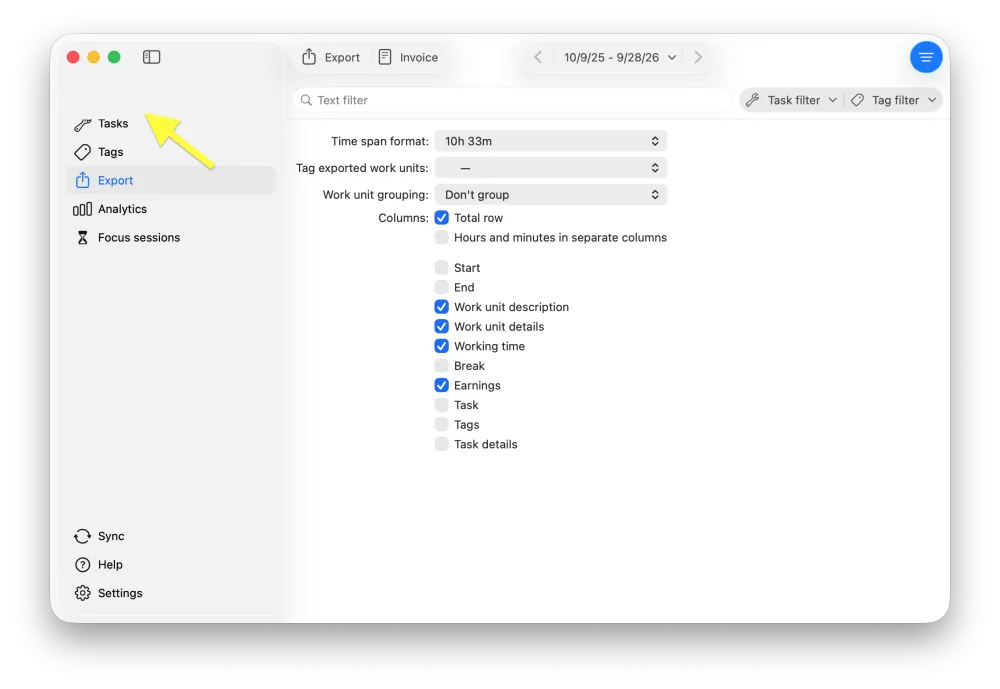Go to previous date range arrow

pos(538,57)
